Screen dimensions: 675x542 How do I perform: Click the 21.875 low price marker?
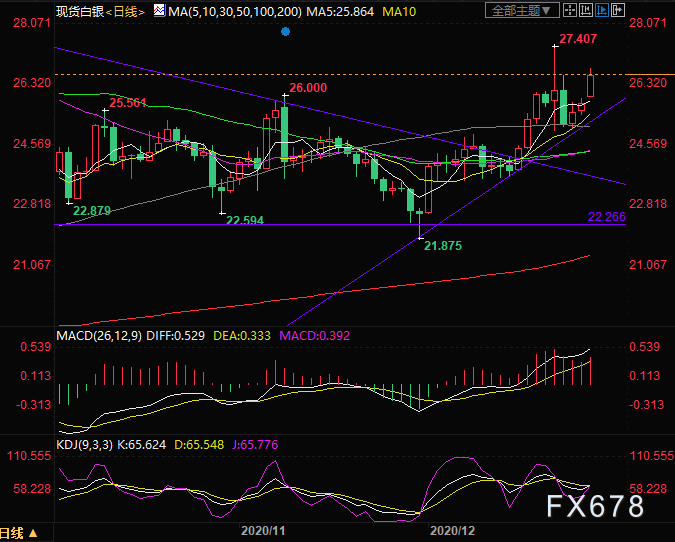pos(442,245)
